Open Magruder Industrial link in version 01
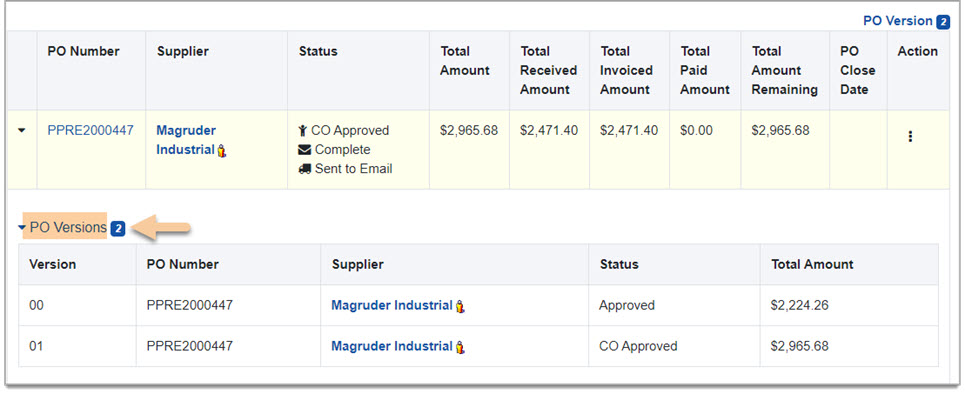Image resolution: width=965 pixels, height=394 pixels. coord(392,346)
